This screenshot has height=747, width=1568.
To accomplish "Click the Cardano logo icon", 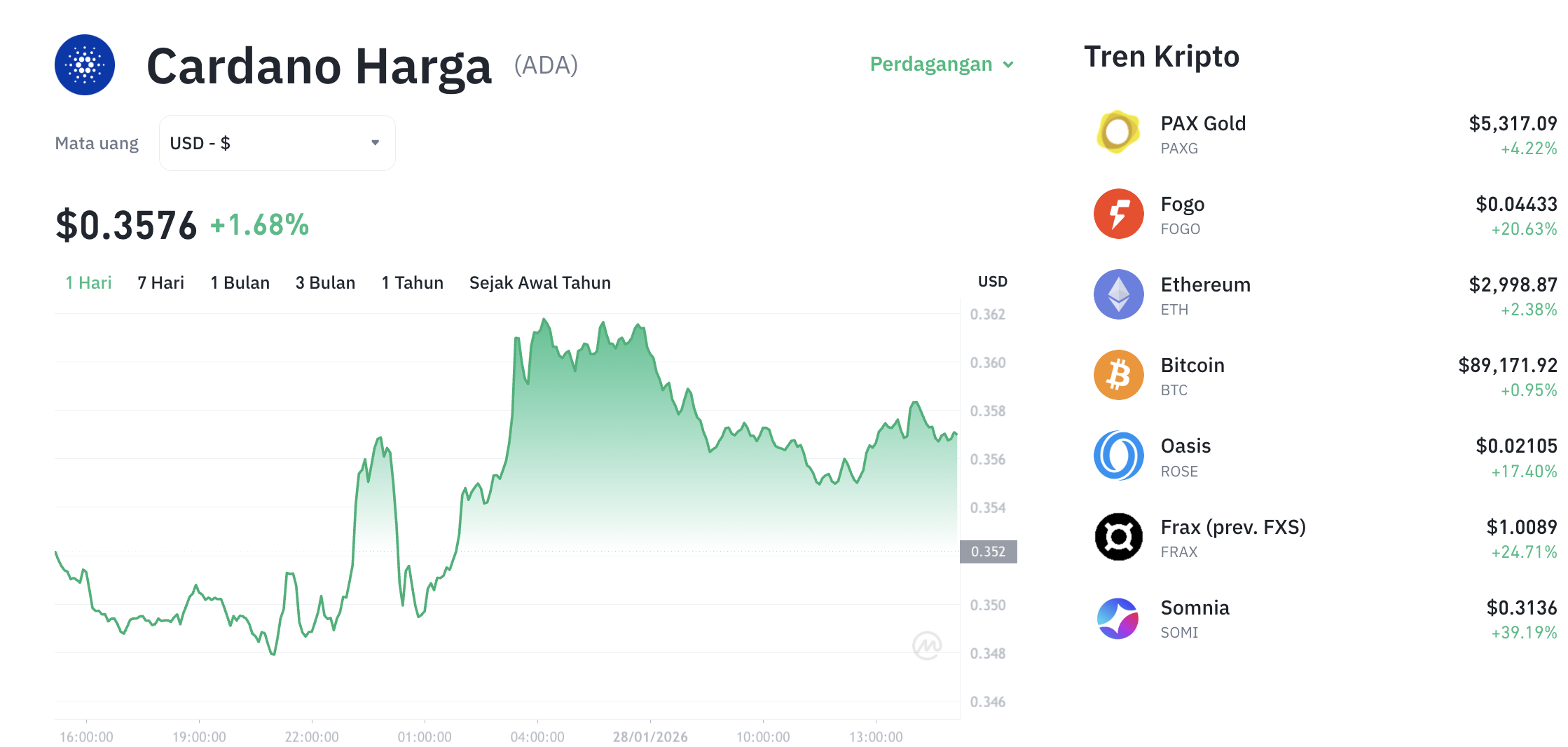I will coord(84,64).
